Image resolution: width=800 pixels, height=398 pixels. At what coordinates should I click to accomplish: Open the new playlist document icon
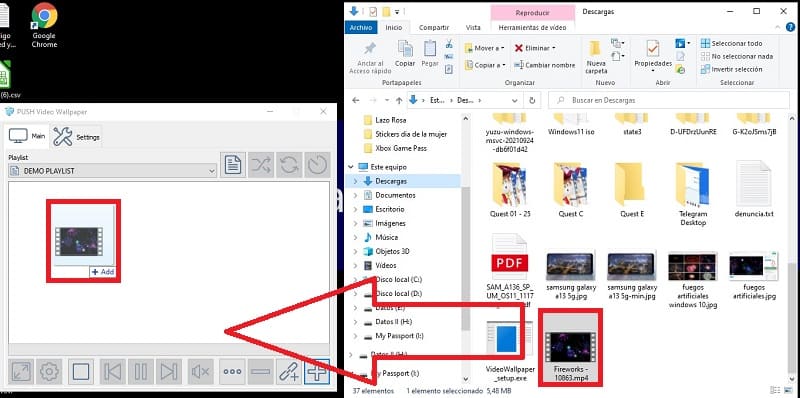pos(233,165)
